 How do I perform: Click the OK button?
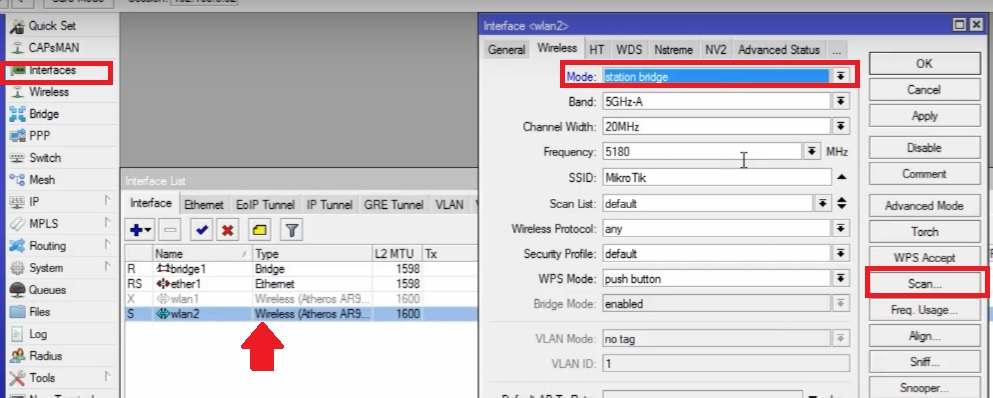[924, 63]
